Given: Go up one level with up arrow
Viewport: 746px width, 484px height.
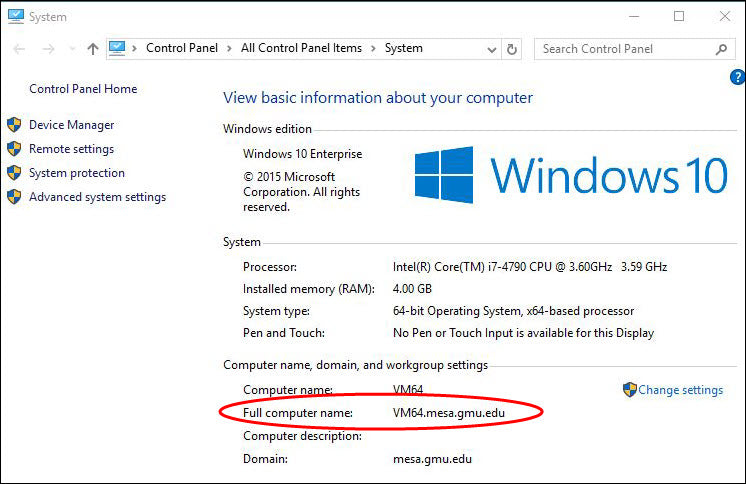Looking at the screenshot, I should click(93, 48).
